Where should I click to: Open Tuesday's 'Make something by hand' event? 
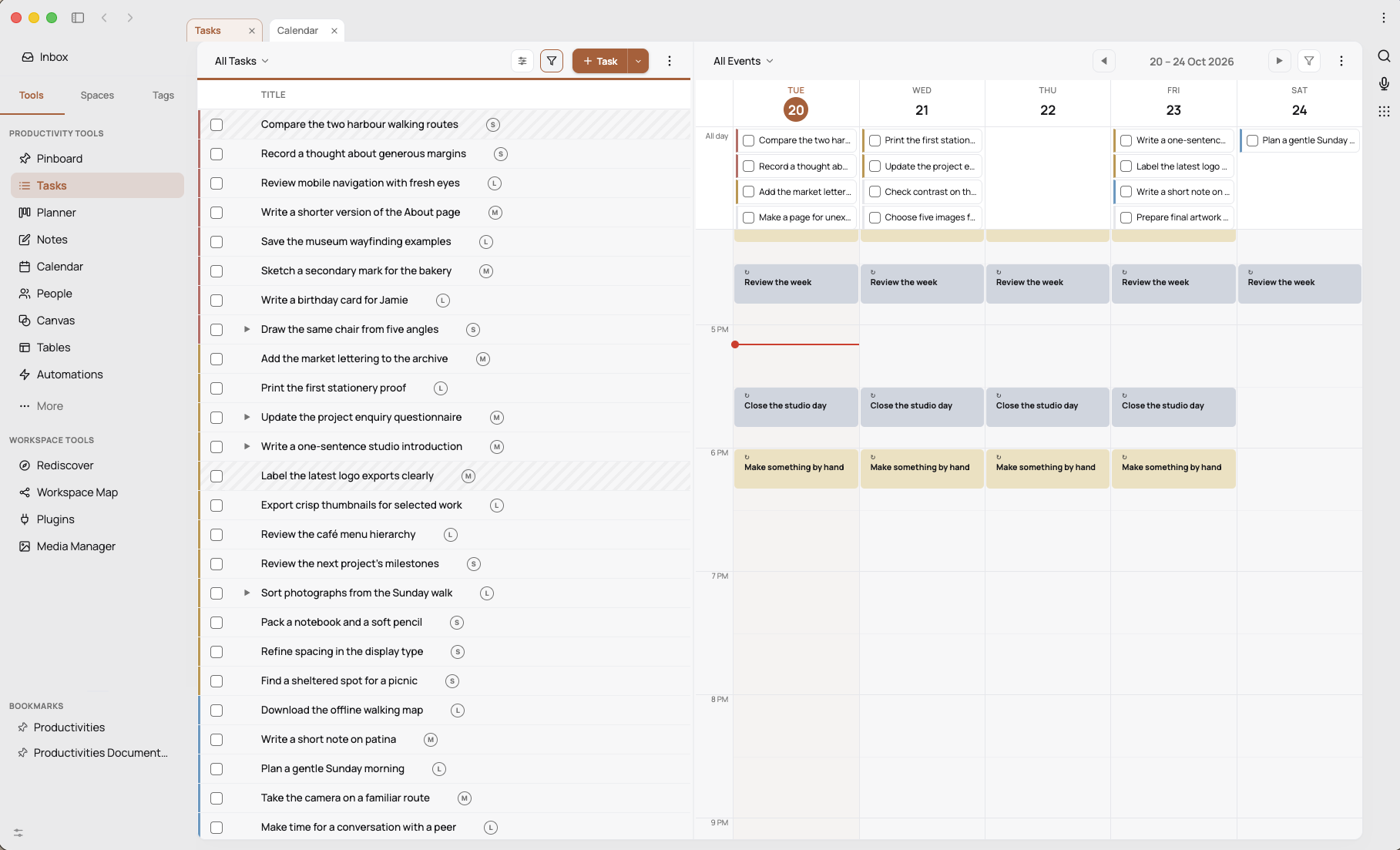pos(796,469)
